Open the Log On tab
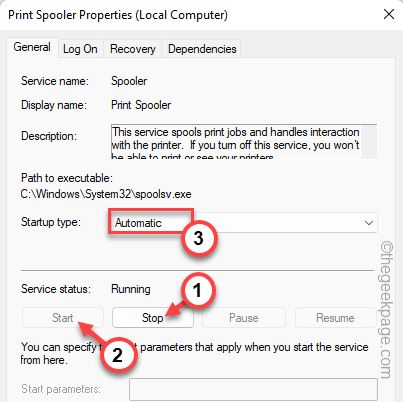The height and width of the screenshot is (402, 403). coord(80,49)
